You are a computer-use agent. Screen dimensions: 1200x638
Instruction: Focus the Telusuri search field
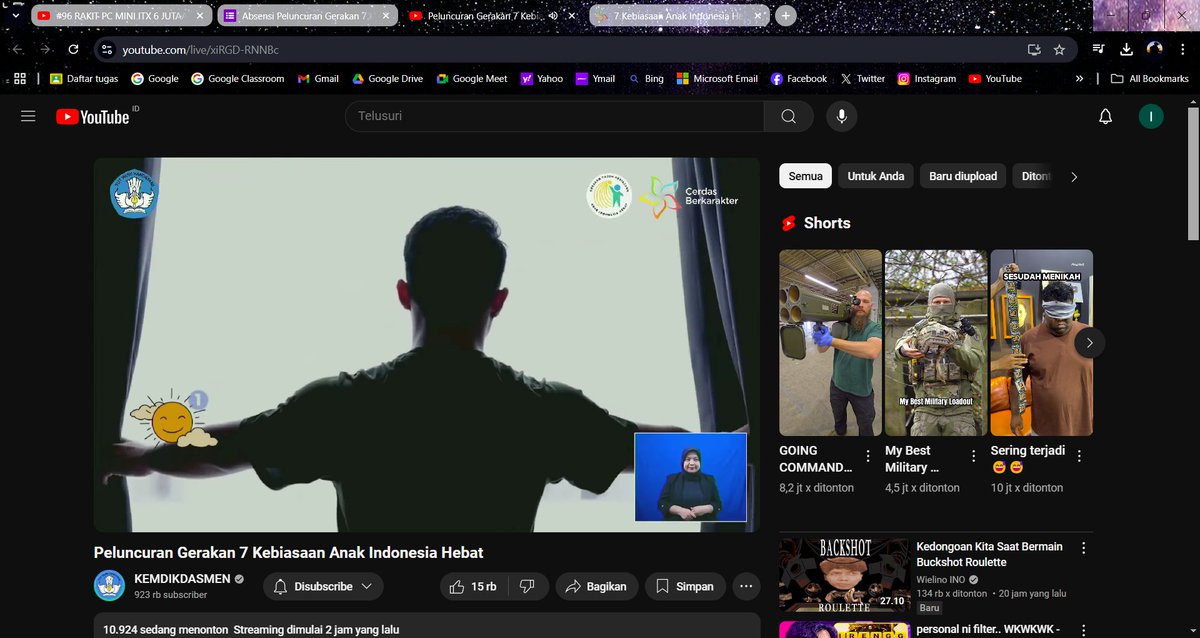click(555, 116)
